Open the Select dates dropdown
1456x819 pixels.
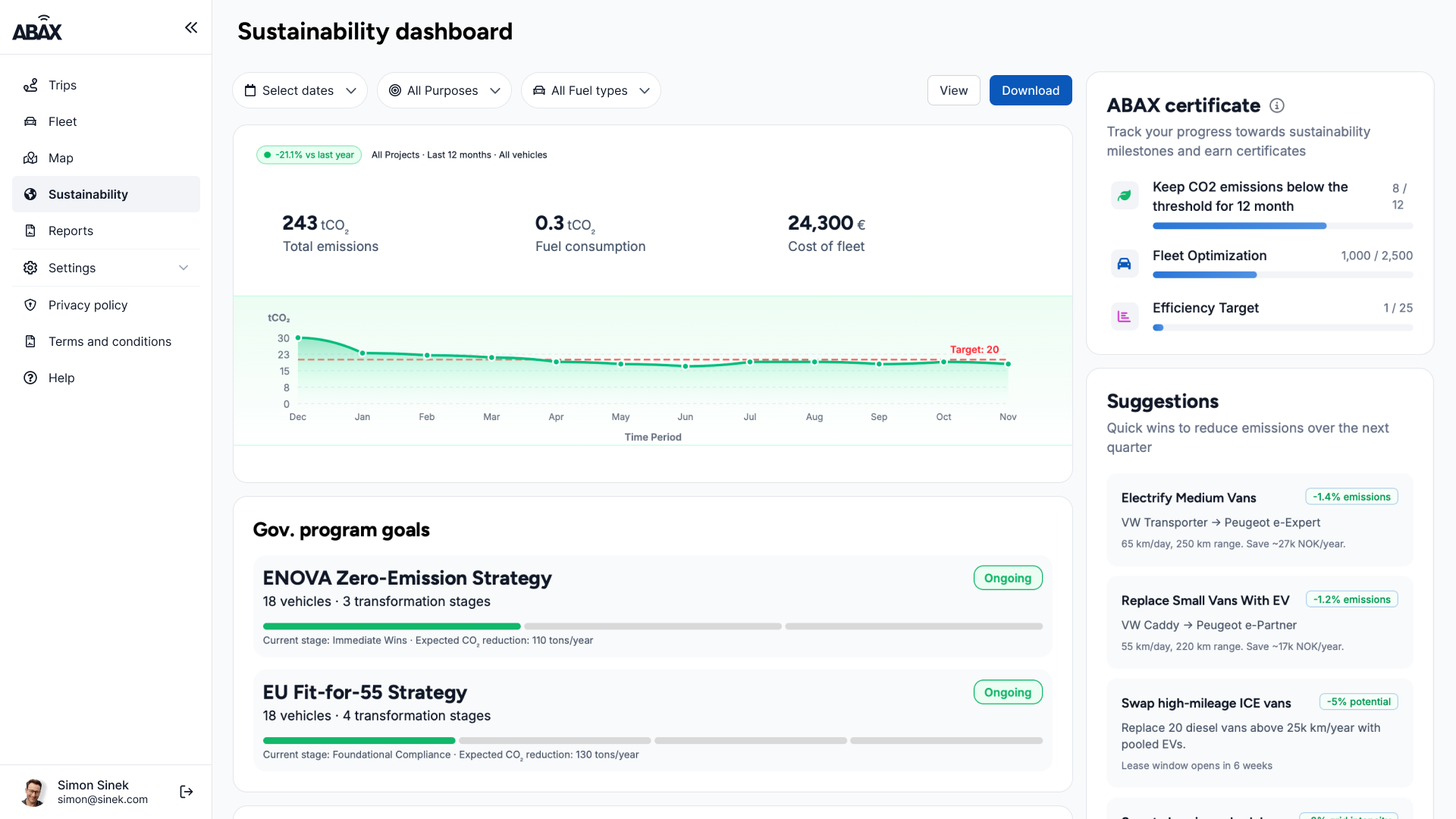(x=300, y=90)
